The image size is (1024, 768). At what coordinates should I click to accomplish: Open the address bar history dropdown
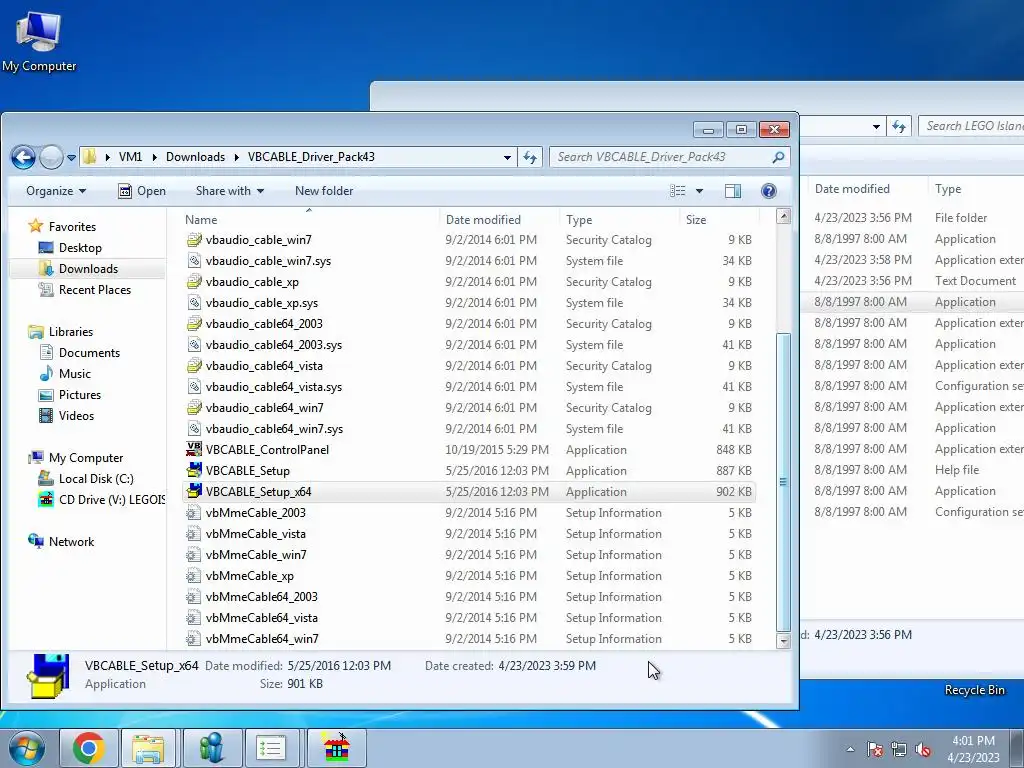click(x=507, y=157)
